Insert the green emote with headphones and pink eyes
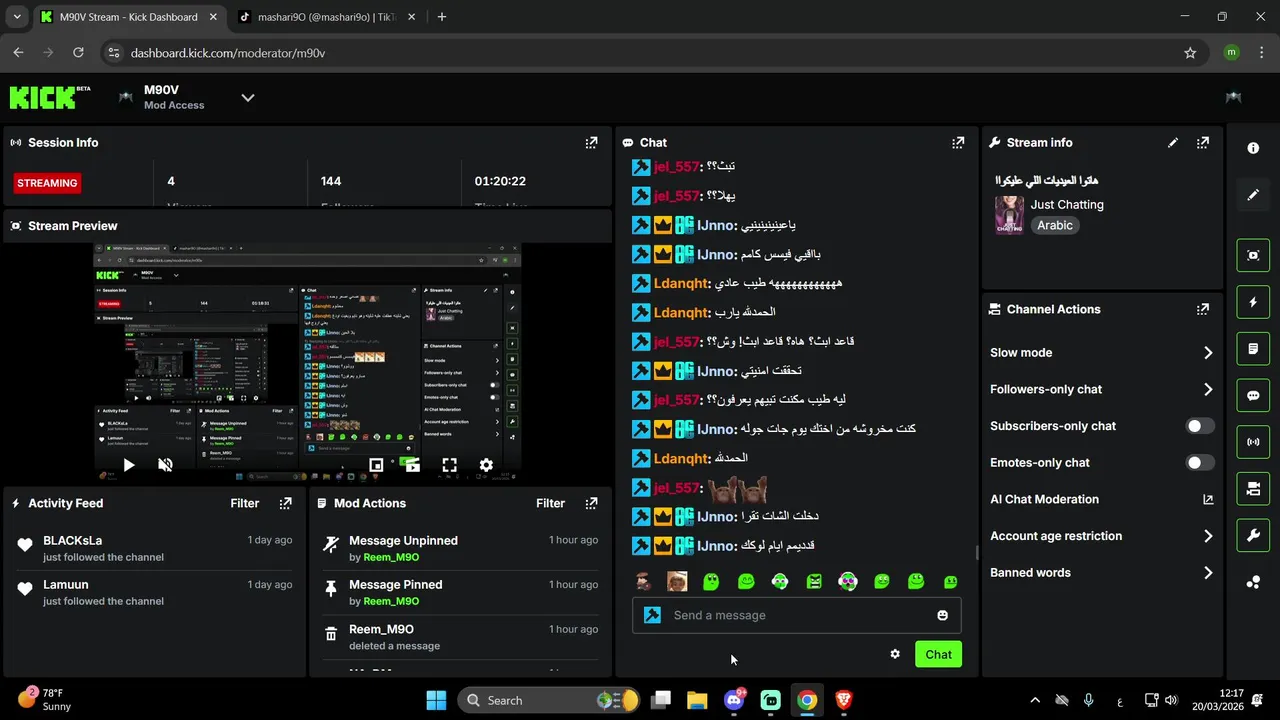This screenshot has height=720, width=1280. pos(848,582)
